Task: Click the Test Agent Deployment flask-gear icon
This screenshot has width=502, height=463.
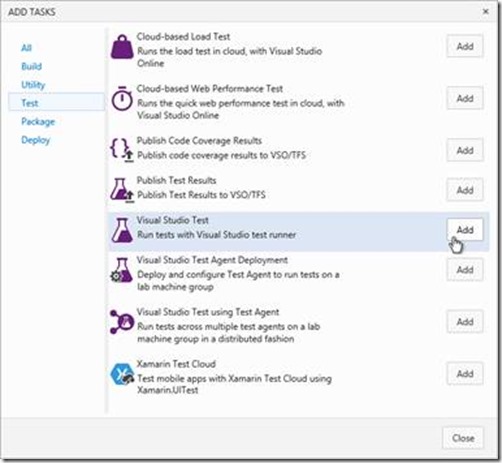Action: 122,270
